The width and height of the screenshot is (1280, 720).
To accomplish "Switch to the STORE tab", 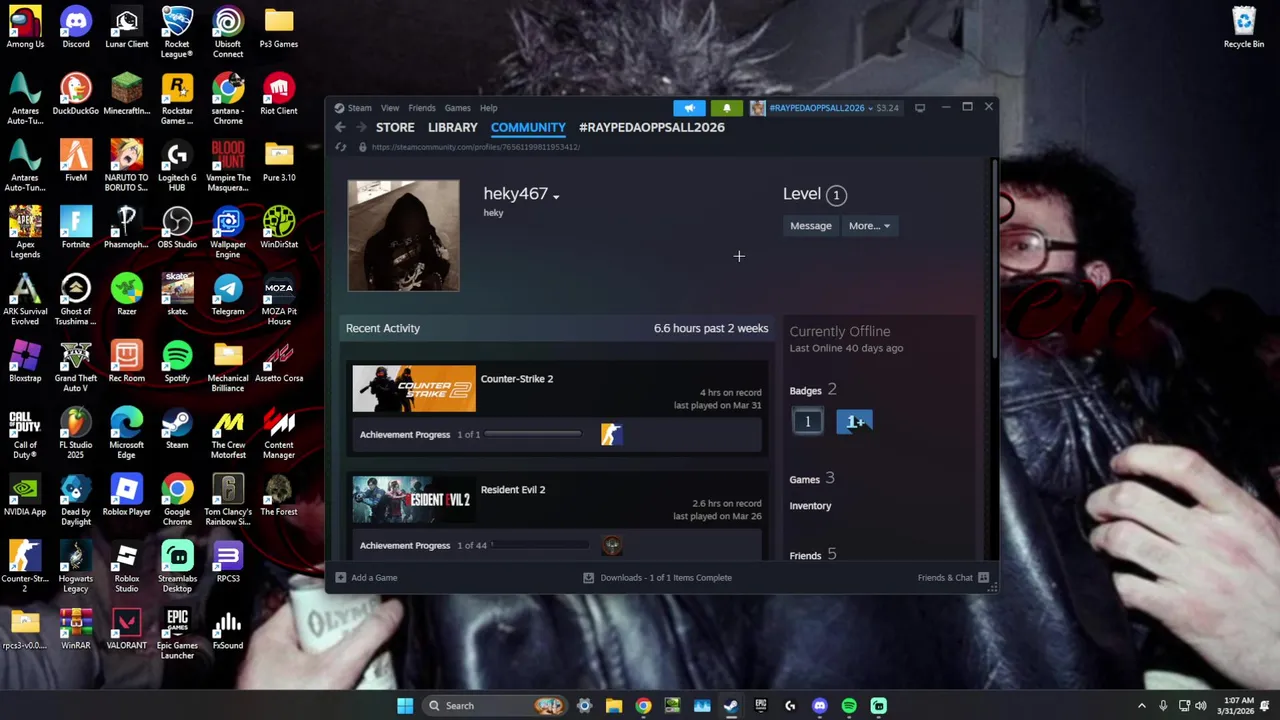I will click(x=395, y=127).
